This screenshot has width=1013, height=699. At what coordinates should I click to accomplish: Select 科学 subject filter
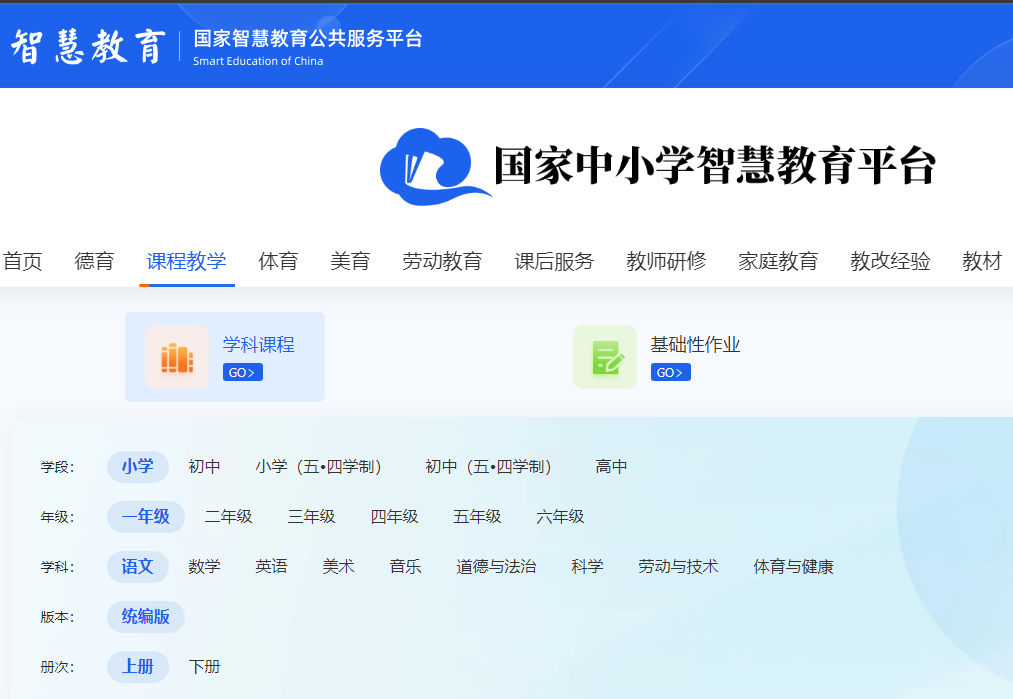587,567
